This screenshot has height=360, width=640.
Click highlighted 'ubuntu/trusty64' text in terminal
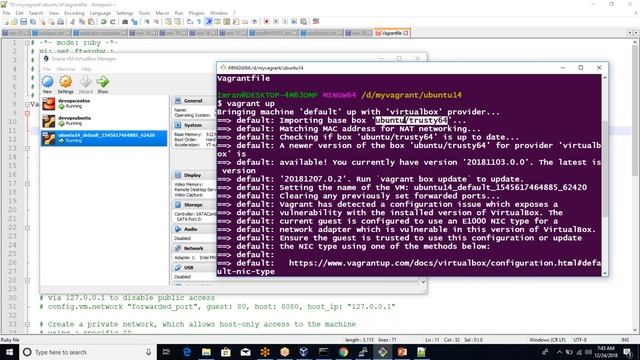point(411,120)
